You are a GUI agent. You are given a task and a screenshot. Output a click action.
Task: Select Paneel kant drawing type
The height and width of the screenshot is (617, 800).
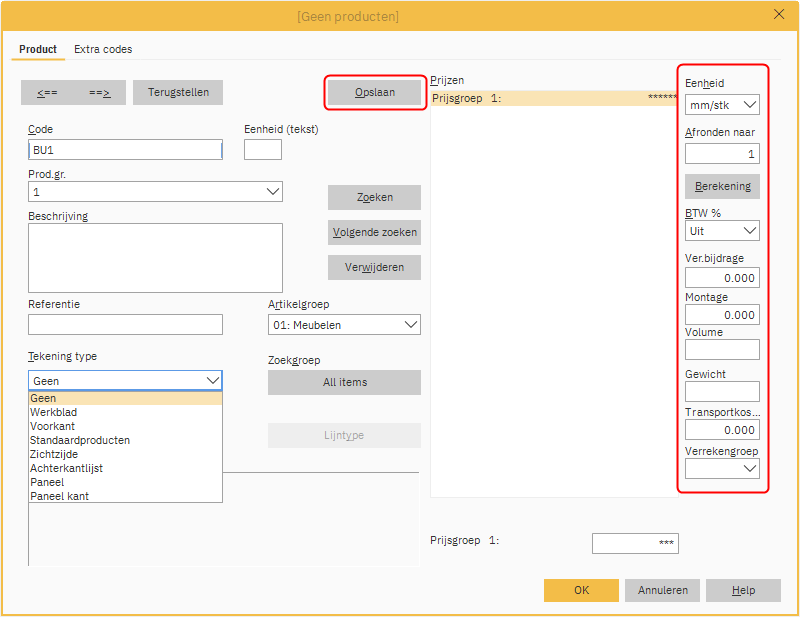pyautogui.click(x=60, y=496)
